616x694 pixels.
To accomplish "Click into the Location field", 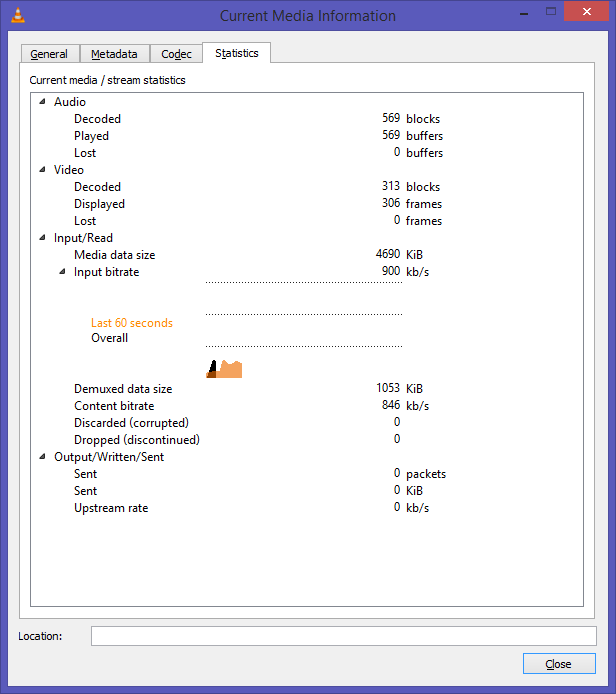I will pos(343,636).
